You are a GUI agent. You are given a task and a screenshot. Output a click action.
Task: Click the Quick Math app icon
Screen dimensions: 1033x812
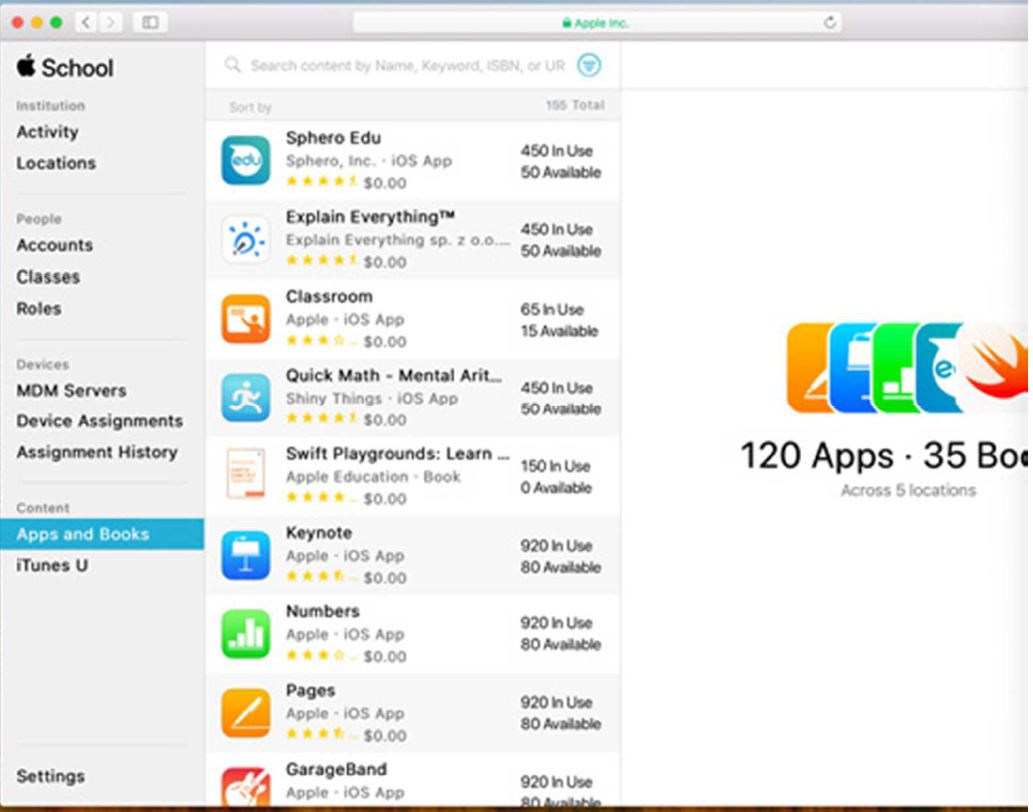point(245,397)
